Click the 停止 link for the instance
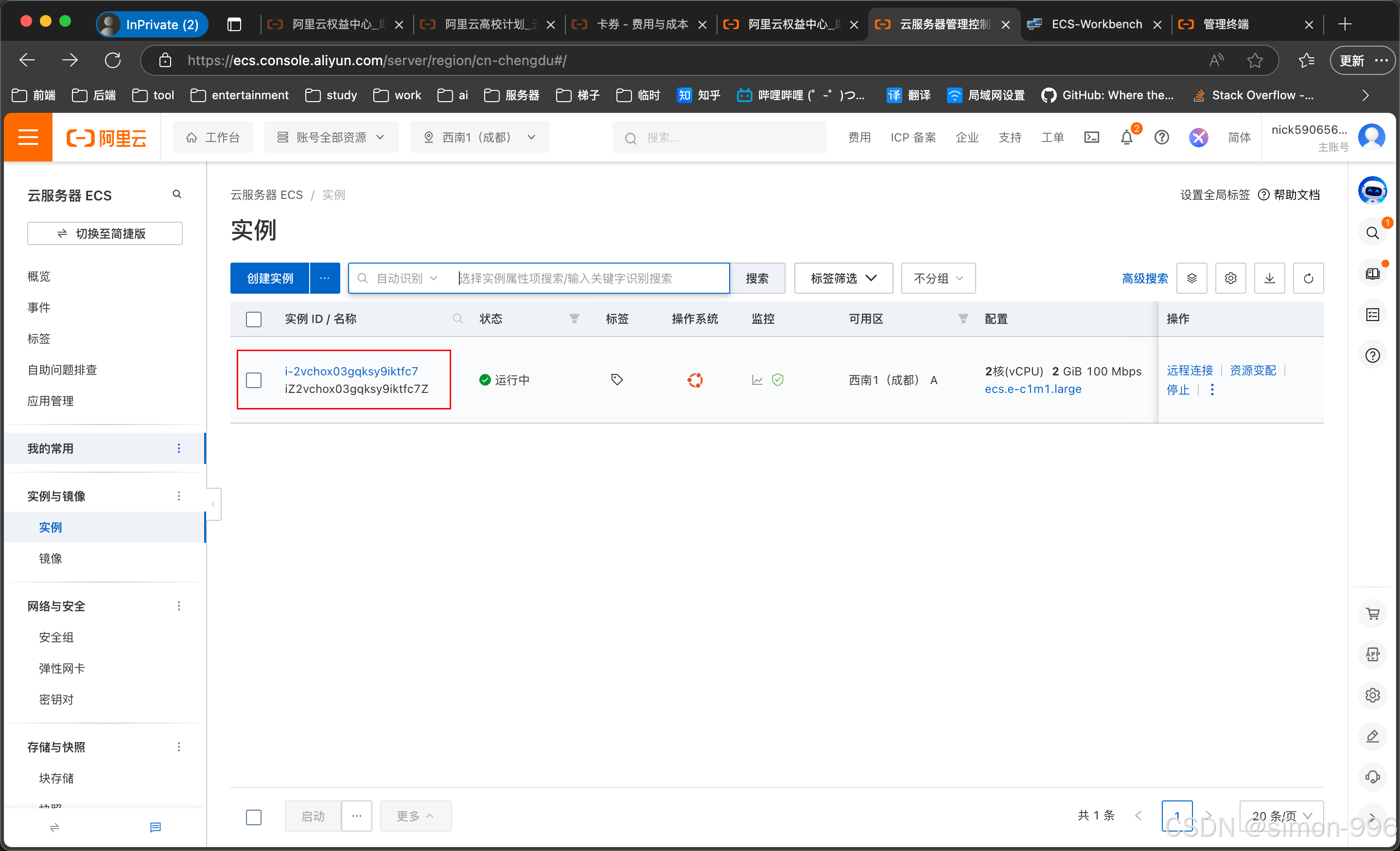 [x=1177, y=390]
